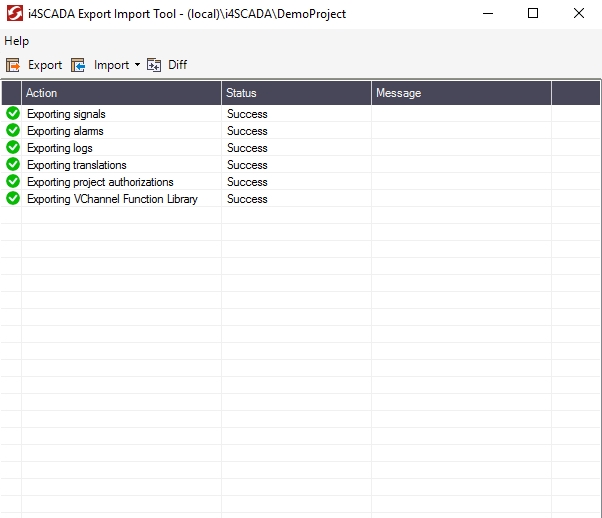Click green check icon beside Exporting signals

click(x=13, y=114)
